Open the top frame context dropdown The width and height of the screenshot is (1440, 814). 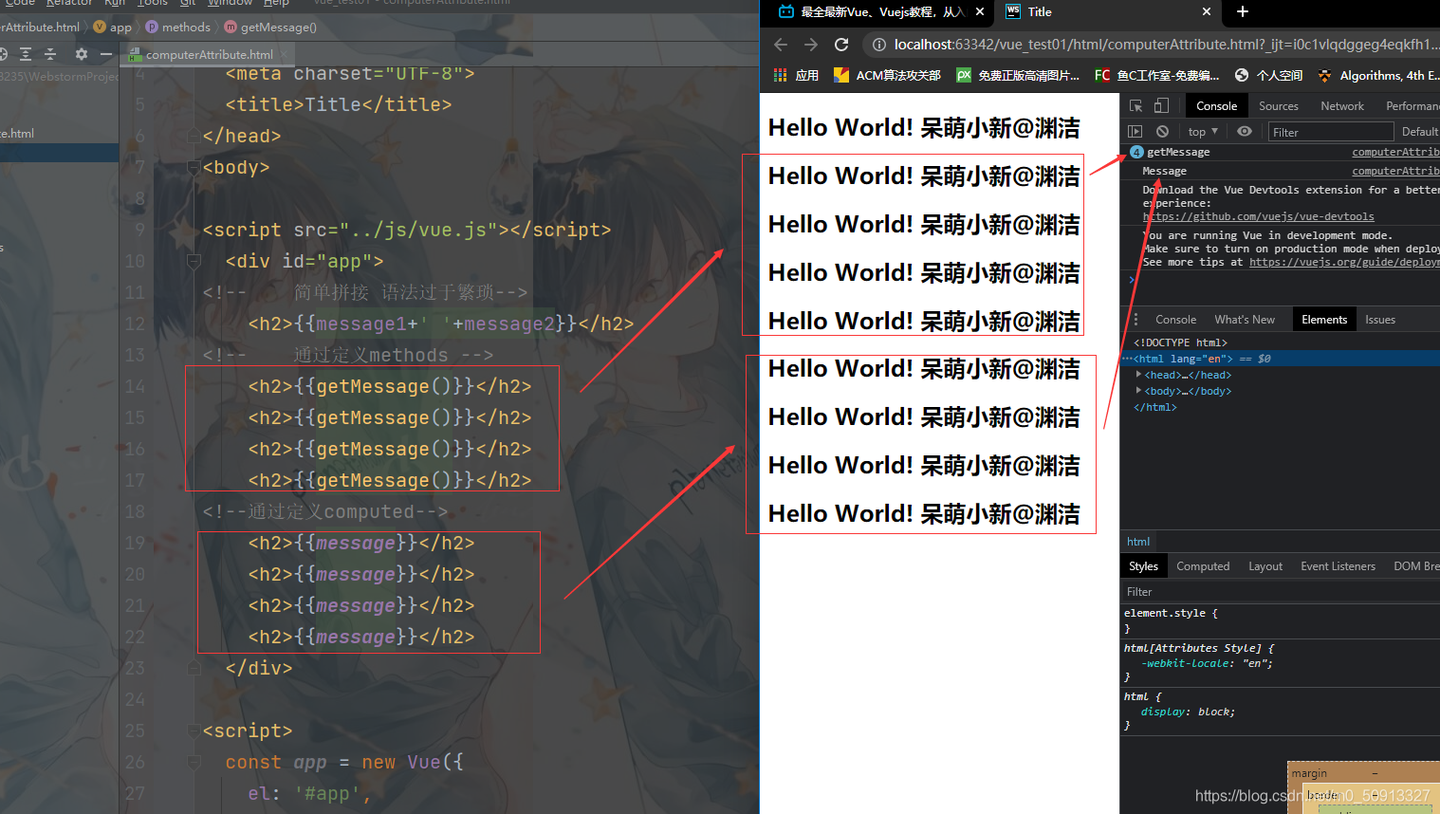tap(1201, 131)
